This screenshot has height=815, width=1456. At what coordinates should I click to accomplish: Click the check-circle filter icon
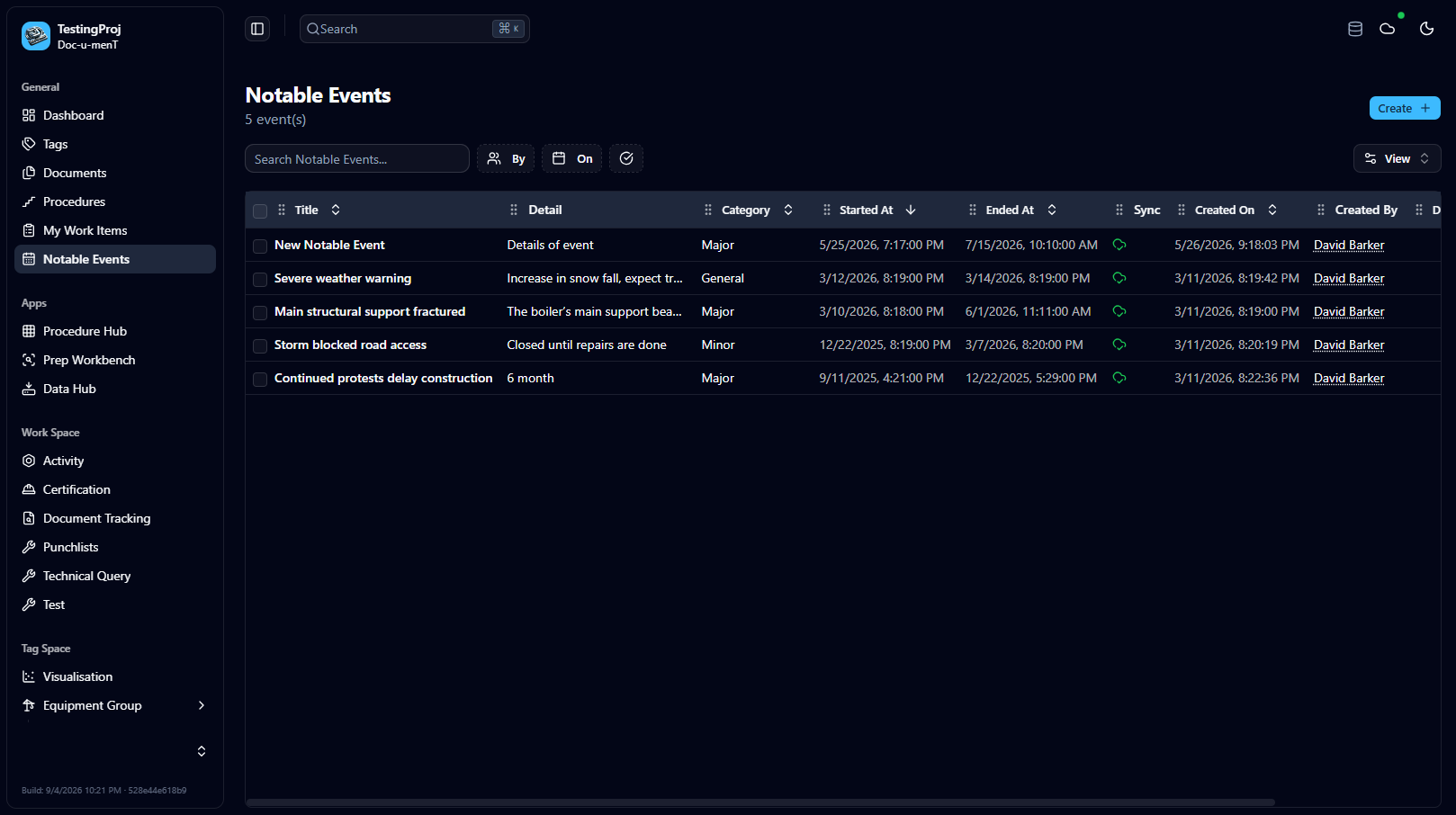[x=626, y=158]
